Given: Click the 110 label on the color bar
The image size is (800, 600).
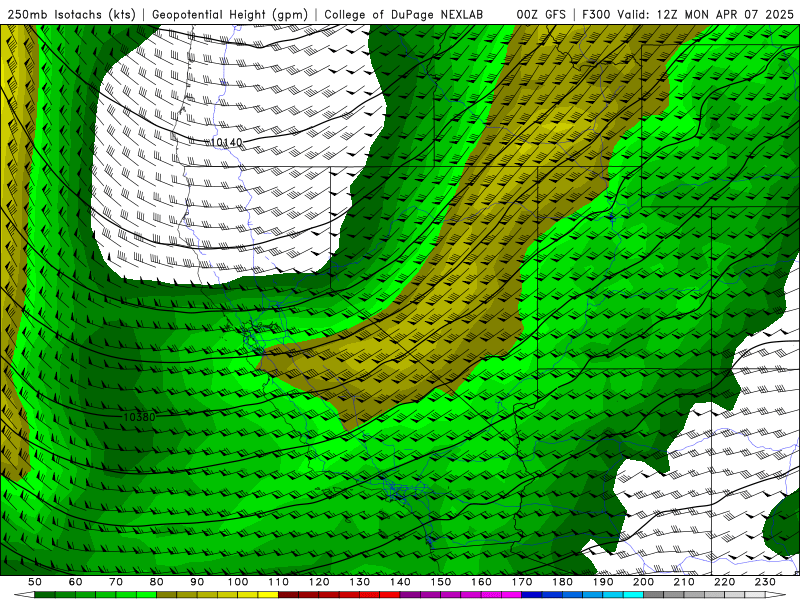Looking at the screenshot, I should (278, 582).
